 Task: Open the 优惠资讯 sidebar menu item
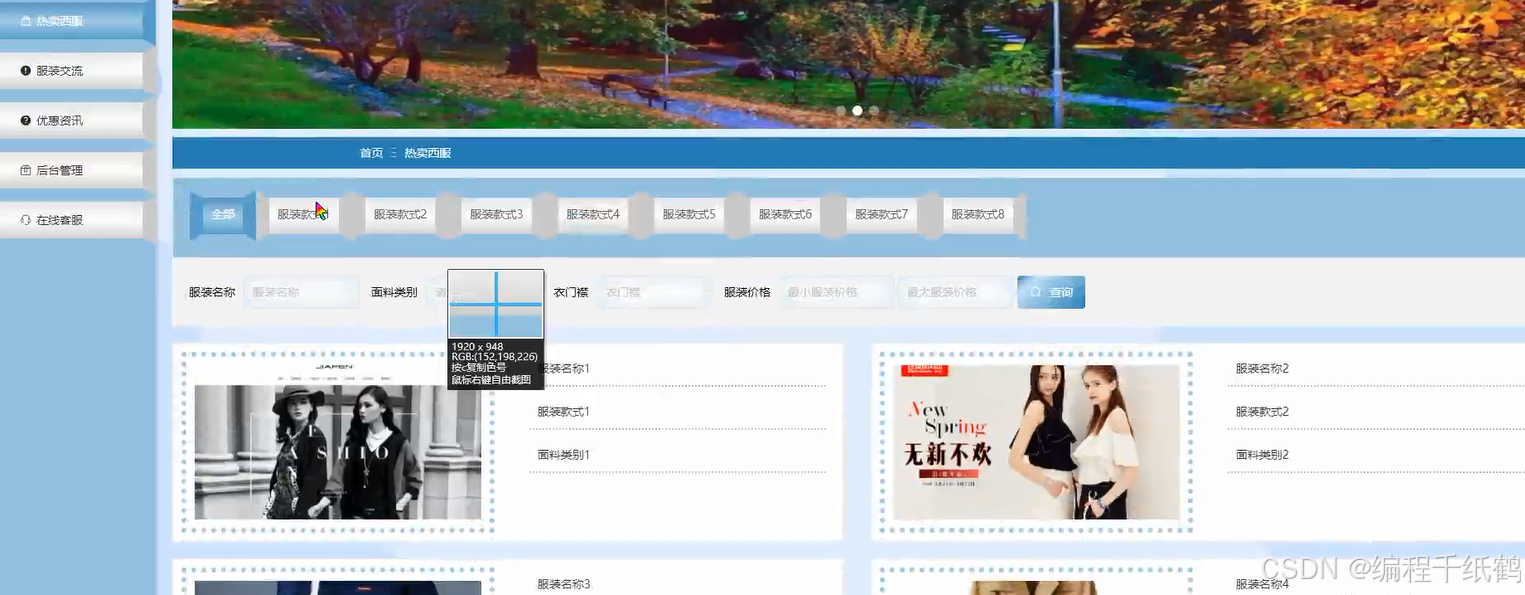(72, 120)
